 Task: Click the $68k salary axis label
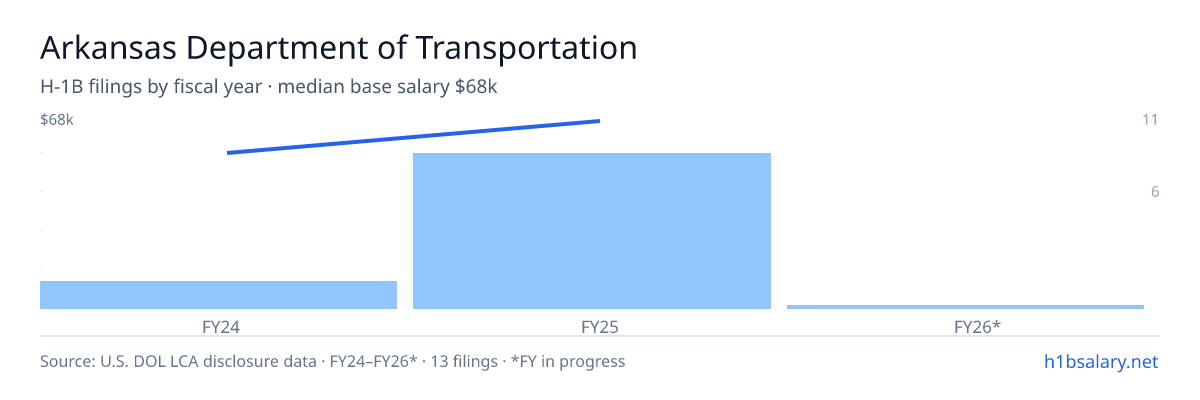(x=57, y=120)
